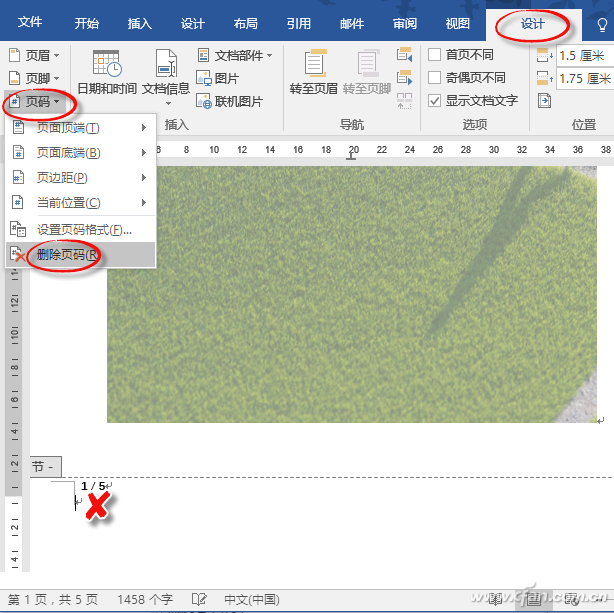Click the 日期和时间 calendar icon

pos(107,63)
